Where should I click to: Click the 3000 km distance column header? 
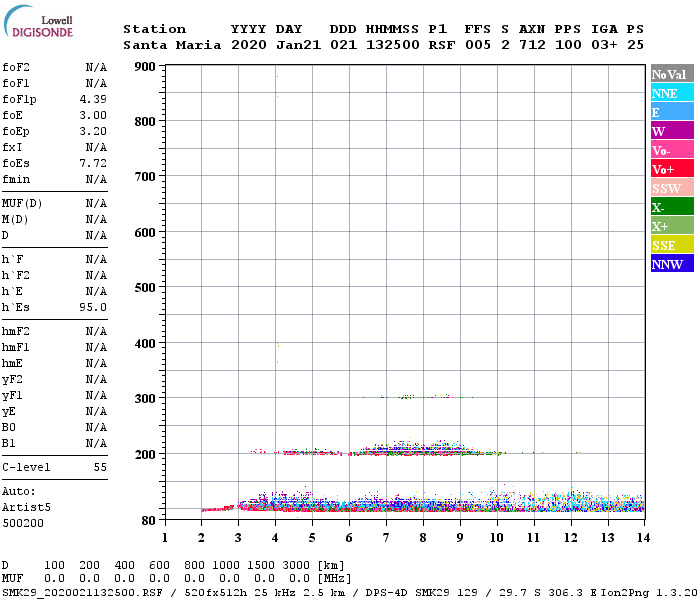(x=296, y=565)
